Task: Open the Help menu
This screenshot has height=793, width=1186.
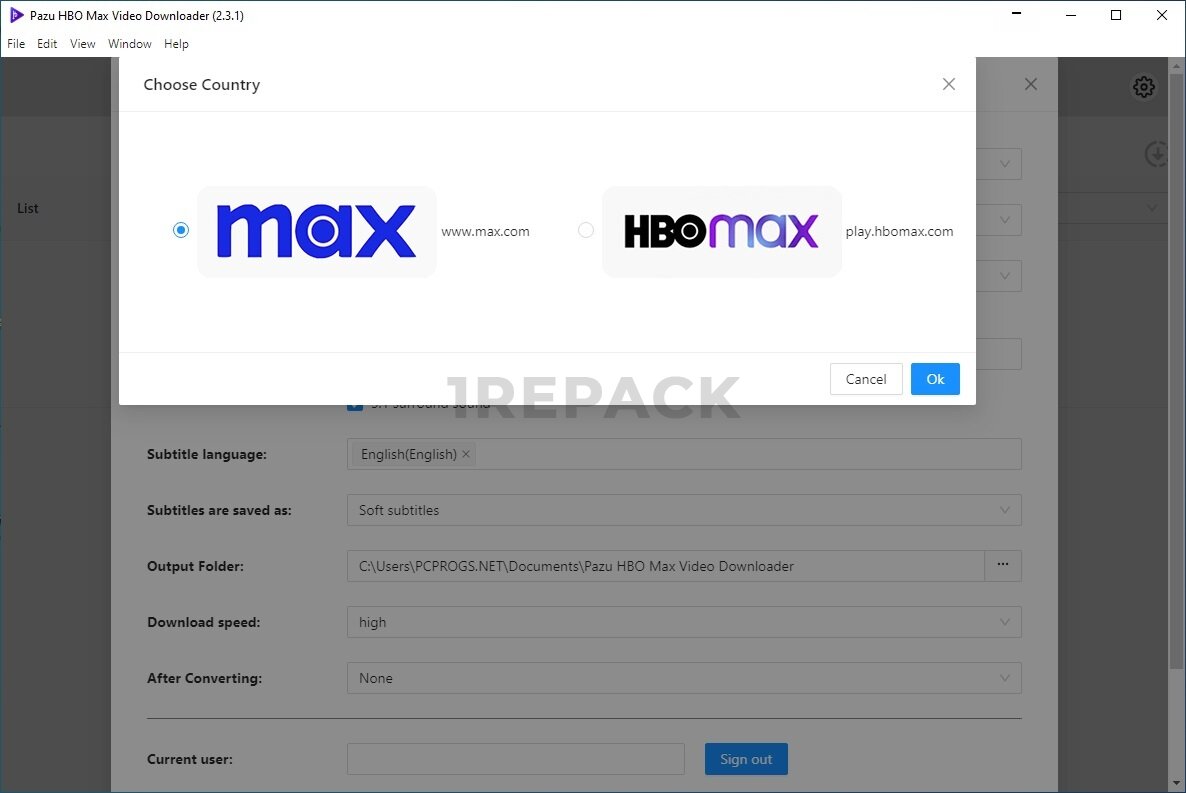Action: 176,44
